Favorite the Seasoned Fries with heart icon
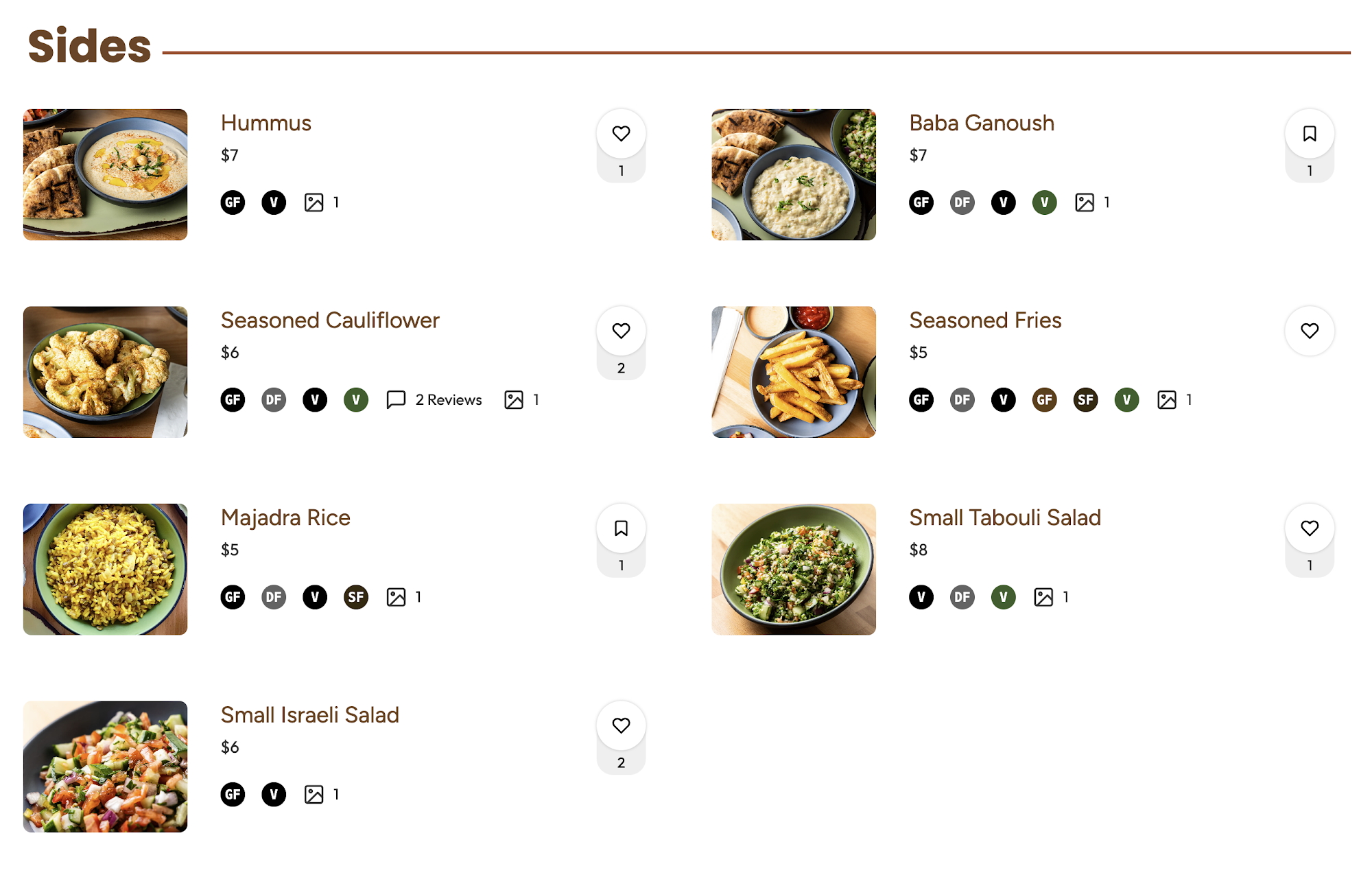This screenshot has width=1372, height=888. point(1310,331)
